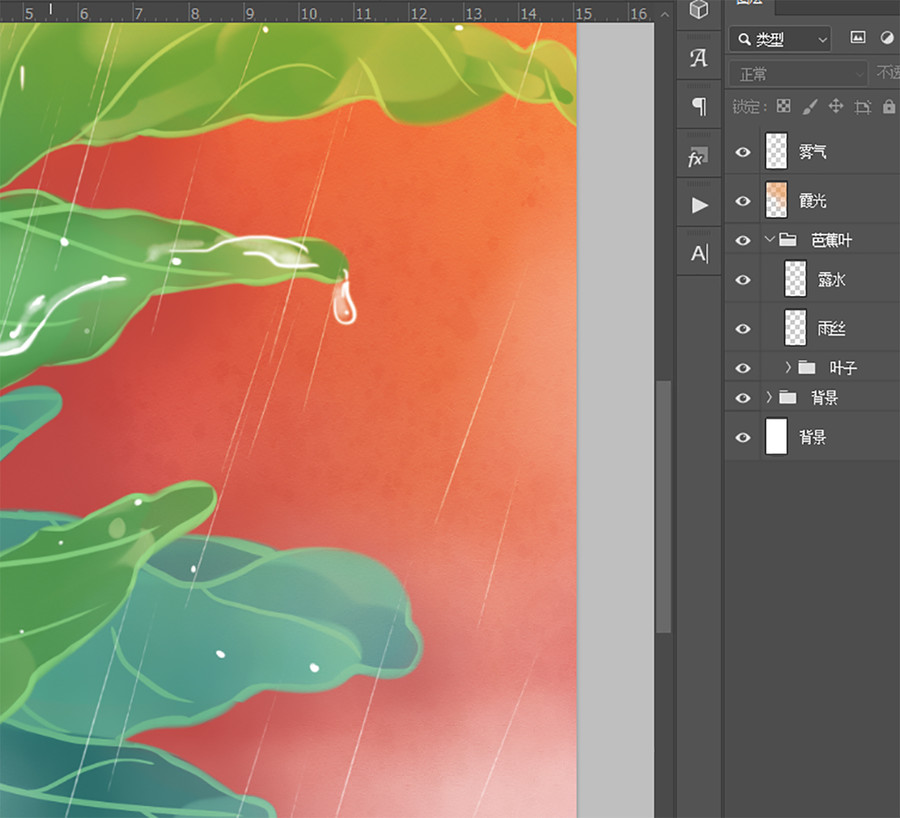Click the canvas scrollbar up arrow
This screenshot has width=900, height=818.
[x=664, y=14]
